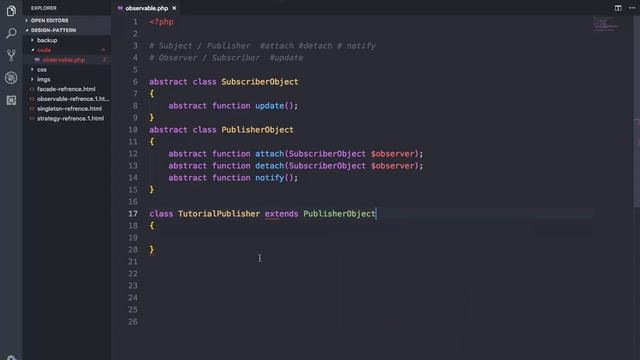Click the attach function name
The image size is (640, 360).
click(269, 154)
